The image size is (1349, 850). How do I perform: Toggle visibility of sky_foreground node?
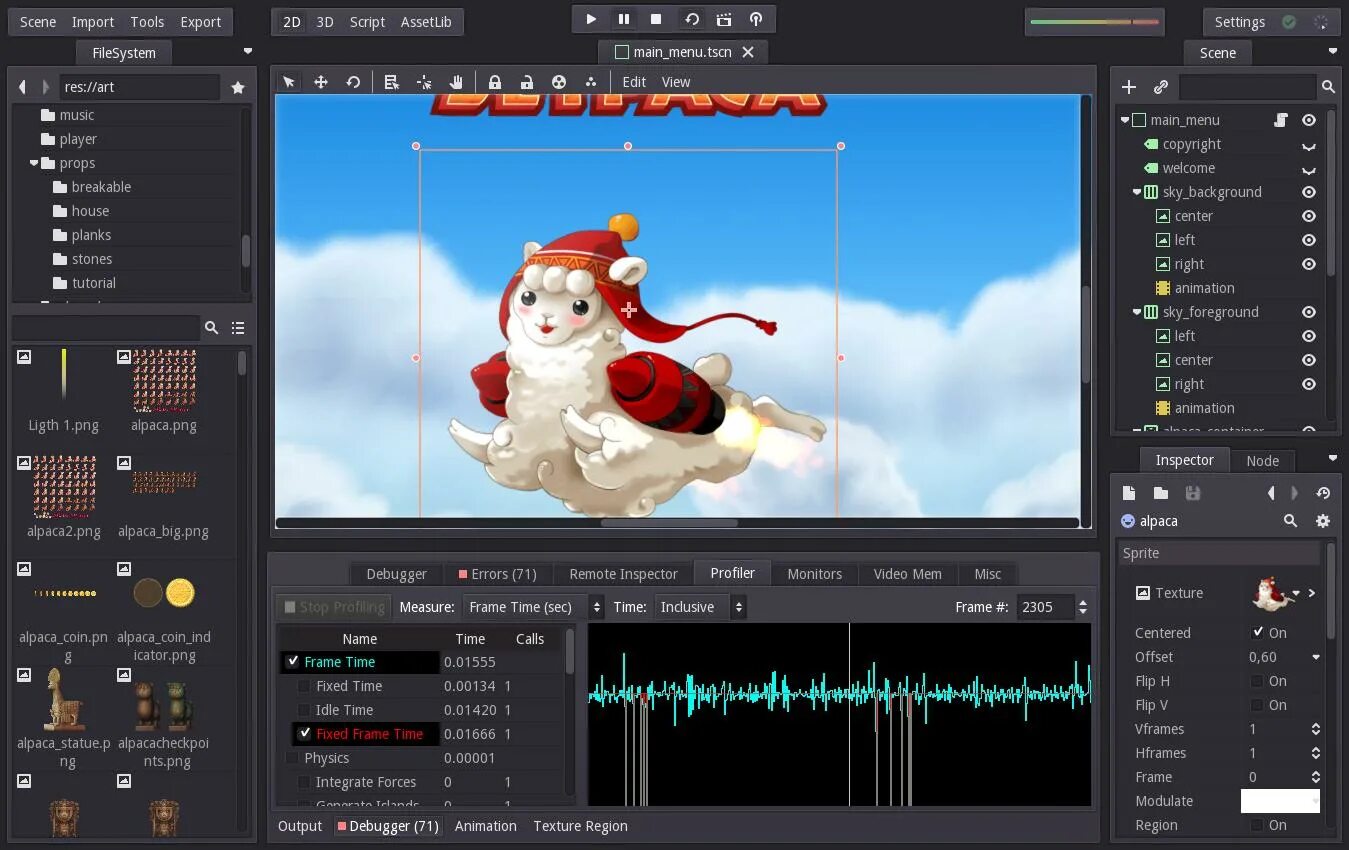[1308, 312]
